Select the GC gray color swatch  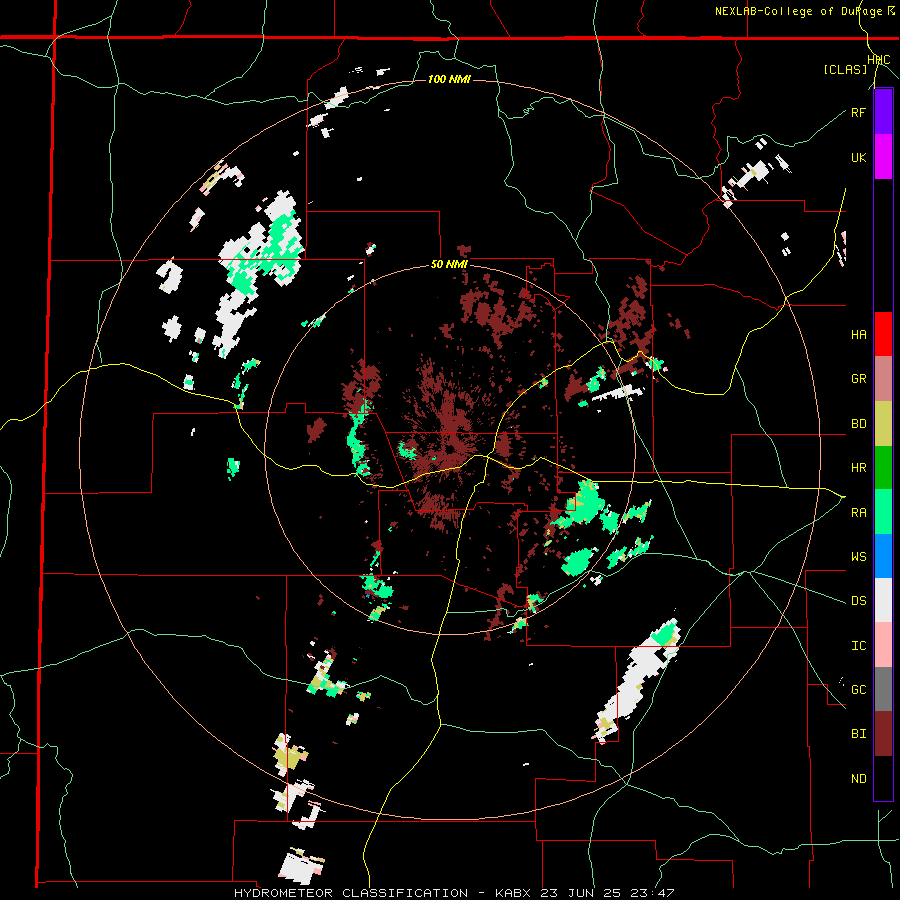tap(883, 689)
